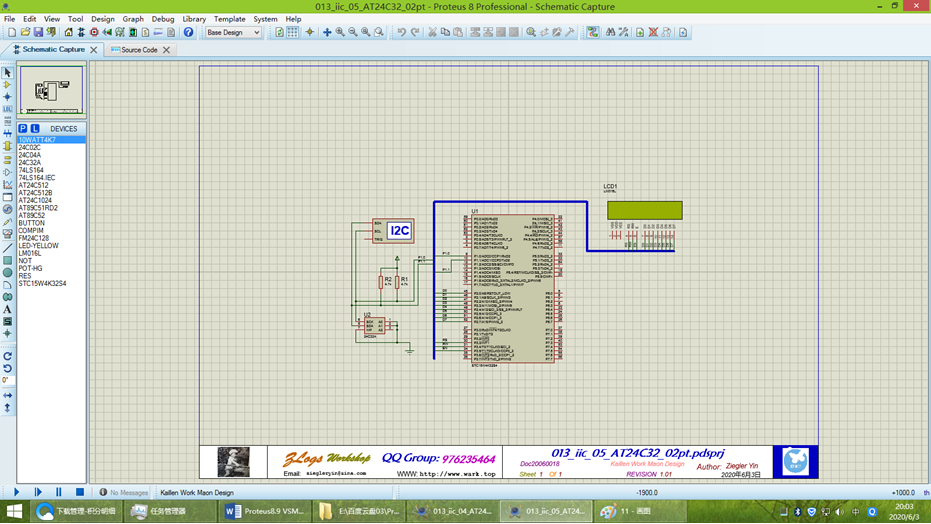The image size is (931, 524).
Task: Click the blue Help question mark icon
Action: coord(188,32)
